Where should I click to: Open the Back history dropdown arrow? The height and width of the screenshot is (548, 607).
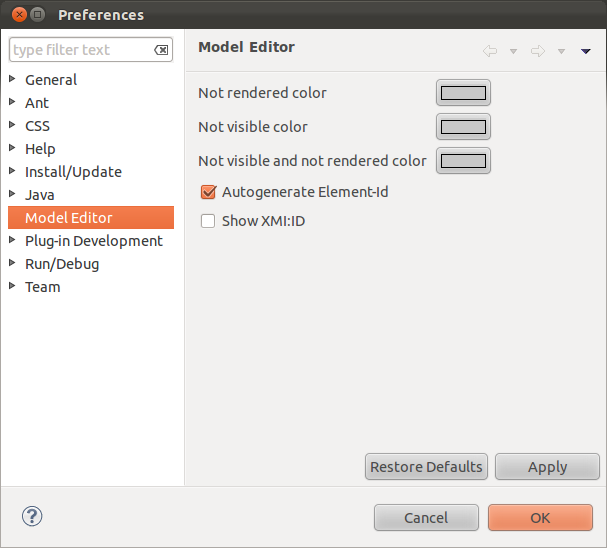point(513,51)
